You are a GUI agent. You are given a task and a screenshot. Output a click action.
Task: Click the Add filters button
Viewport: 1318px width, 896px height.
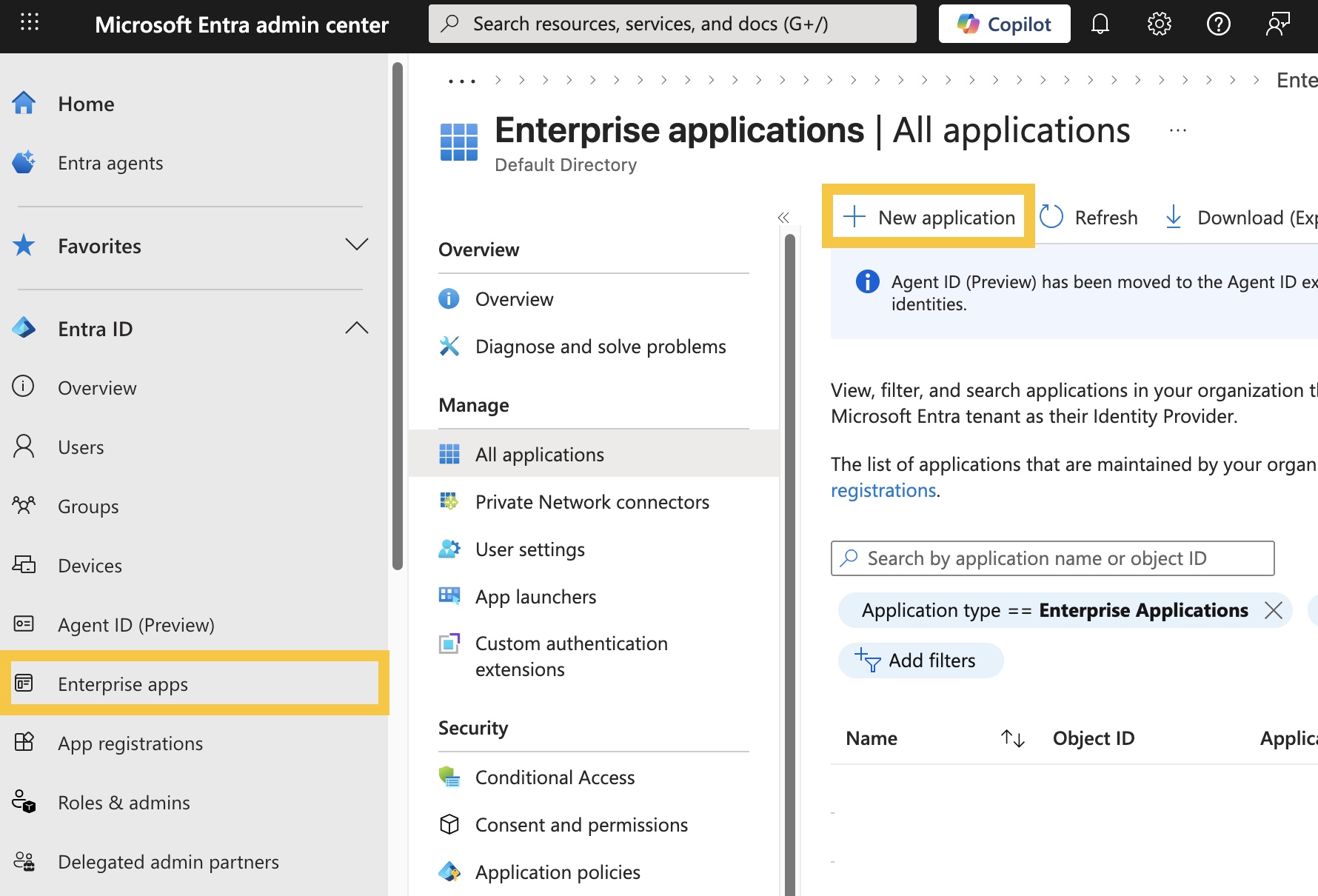coord(920,661)
